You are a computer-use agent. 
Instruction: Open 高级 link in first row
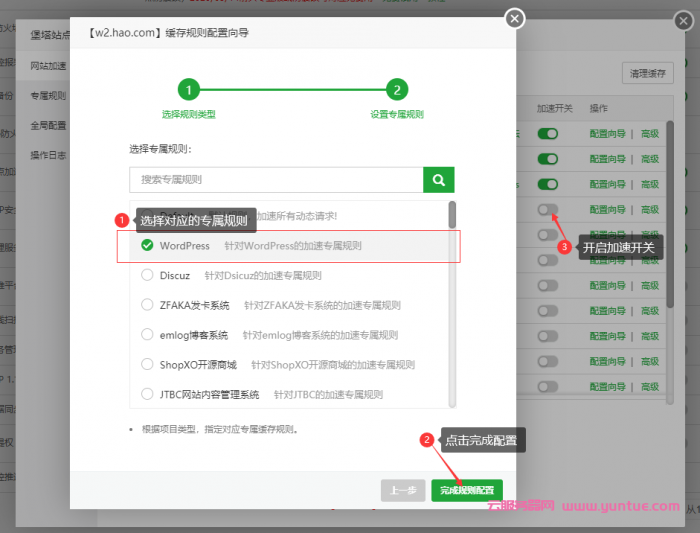coord(650,133)
